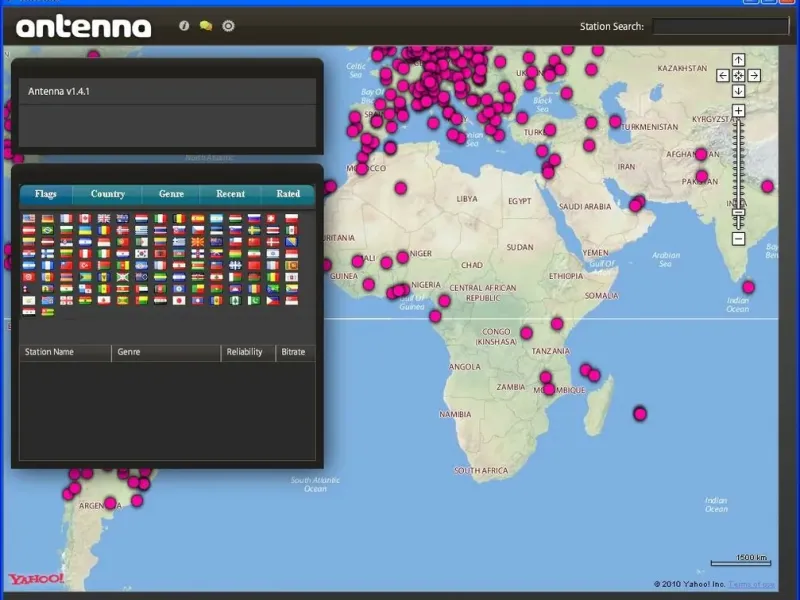Screen dimensions: 800x600
Task: Select the South Korea flag
Action: [141, 254]
